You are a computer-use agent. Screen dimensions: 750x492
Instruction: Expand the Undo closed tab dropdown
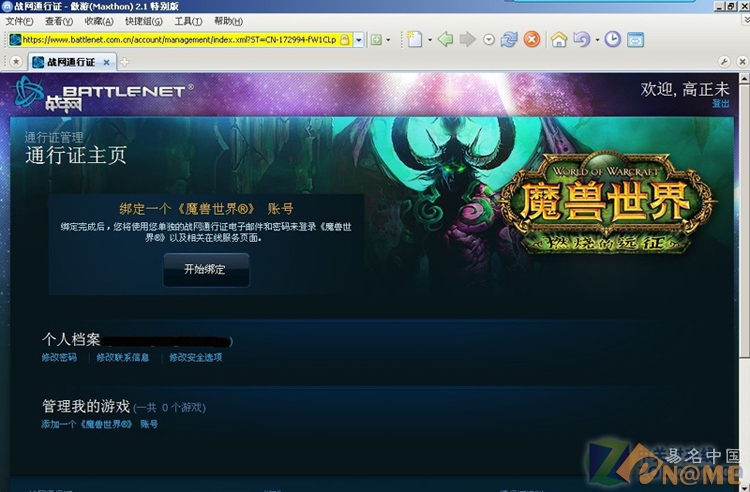click(x=597, y=40)
